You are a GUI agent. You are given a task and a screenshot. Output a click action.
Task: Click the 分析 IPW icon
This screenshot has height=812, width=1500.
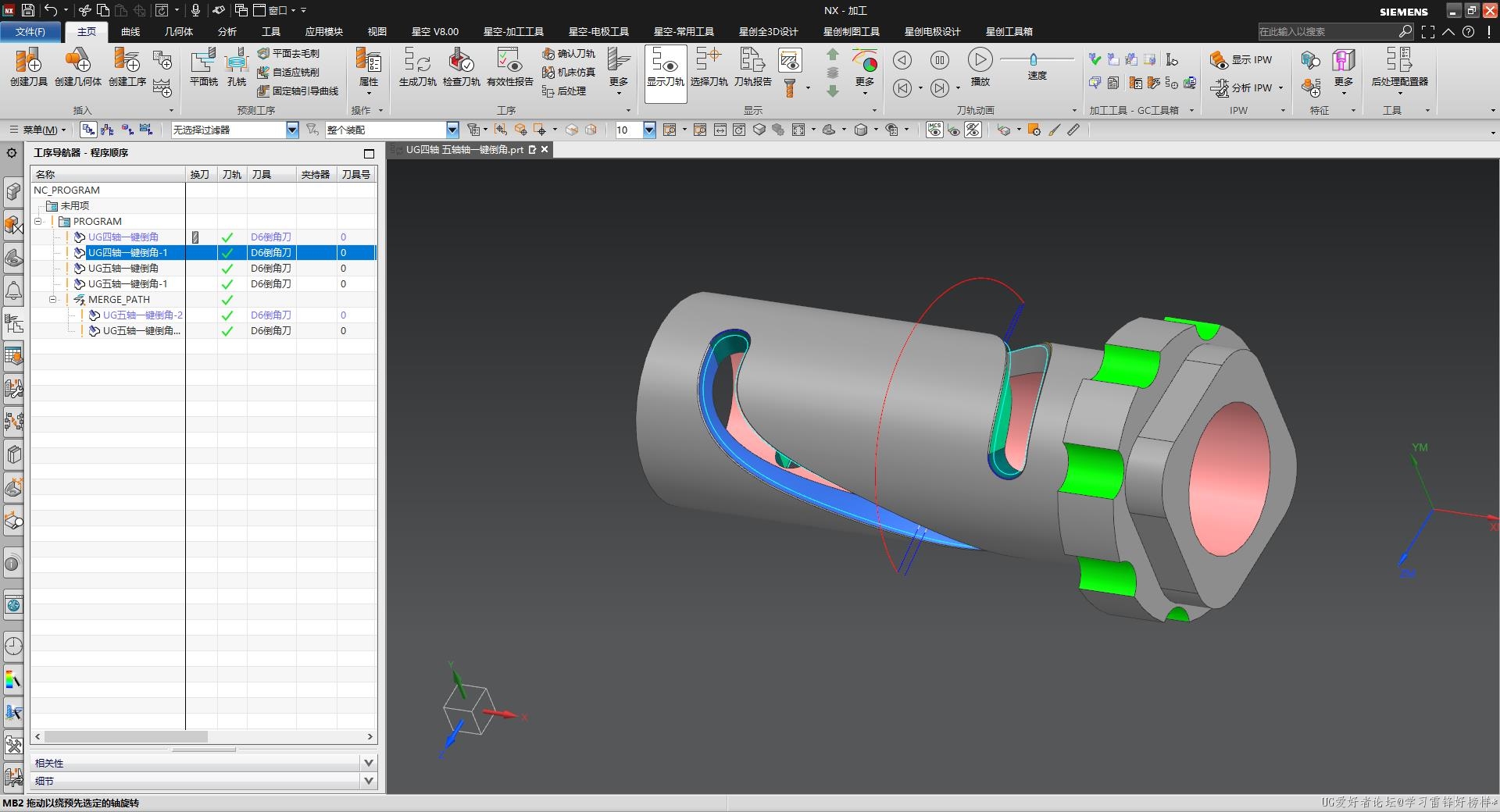[1241, 87]
